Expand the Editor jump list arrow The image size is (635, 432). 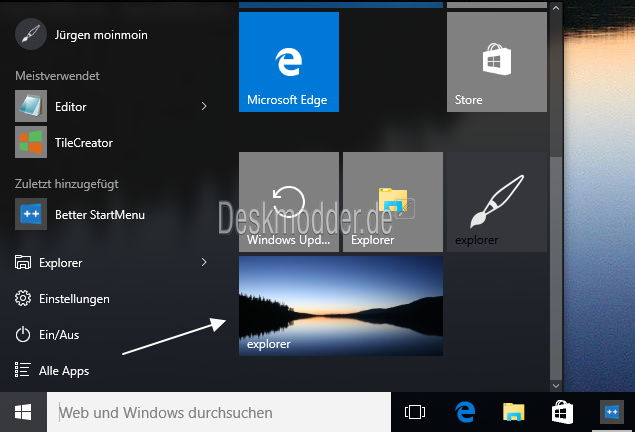[204, 106]
